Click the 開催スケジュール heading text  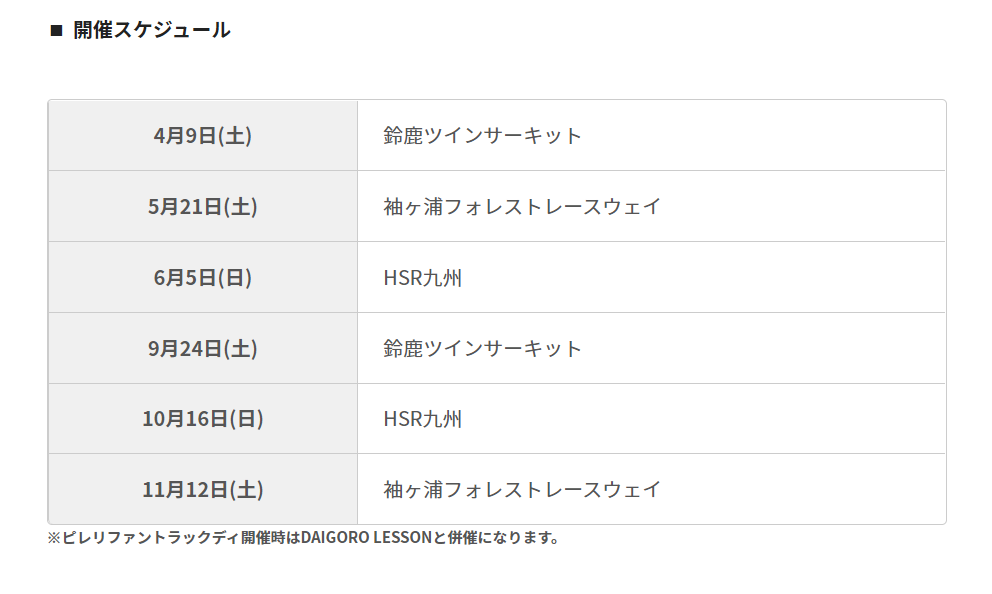click(152, 30)
